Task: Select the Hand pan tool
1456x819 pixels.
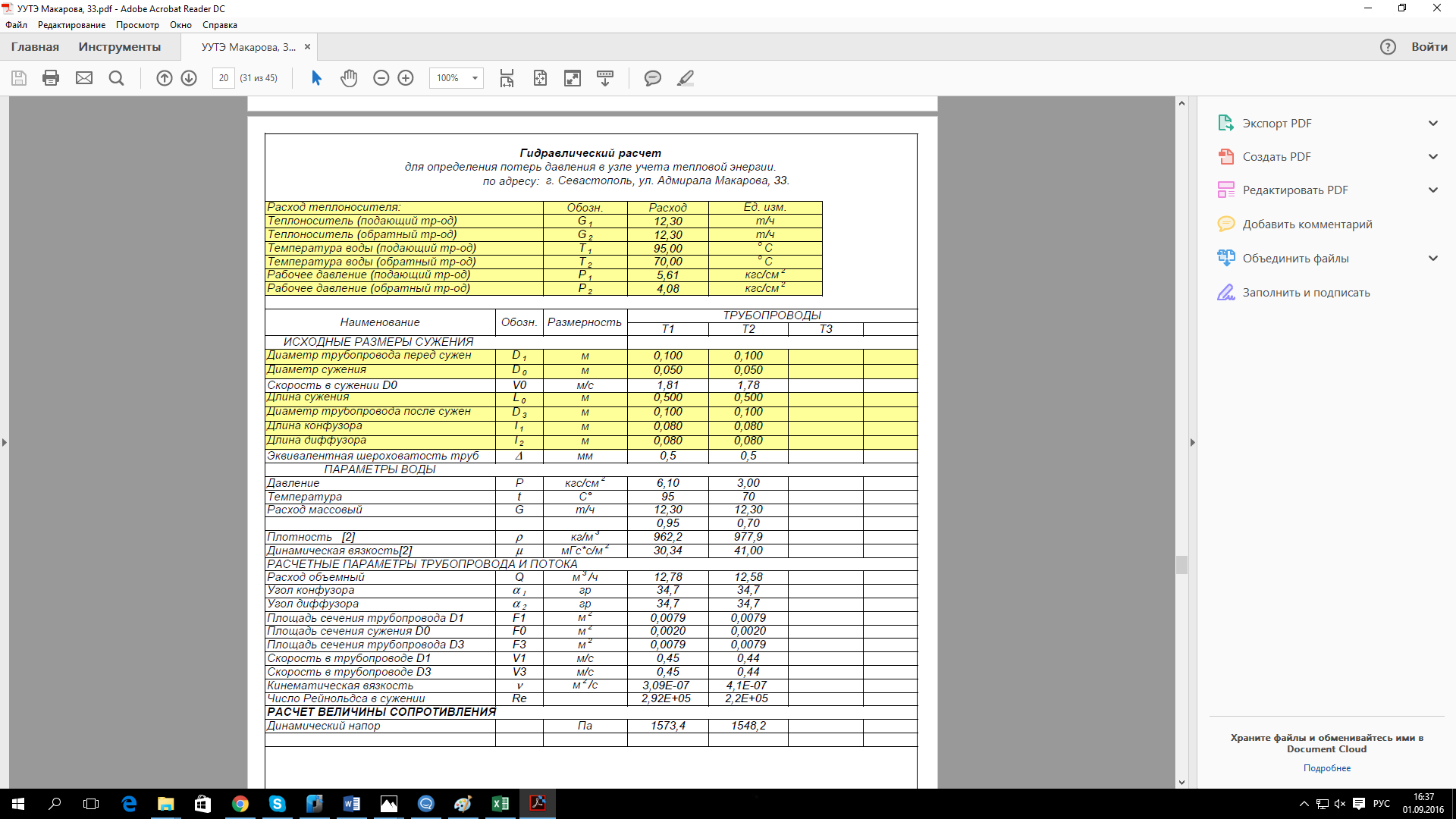Action: [x=349, y=78]
